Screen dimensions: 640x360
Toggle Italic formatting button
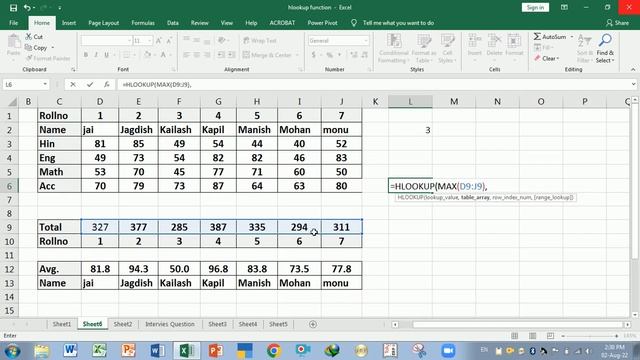point(96,55)
